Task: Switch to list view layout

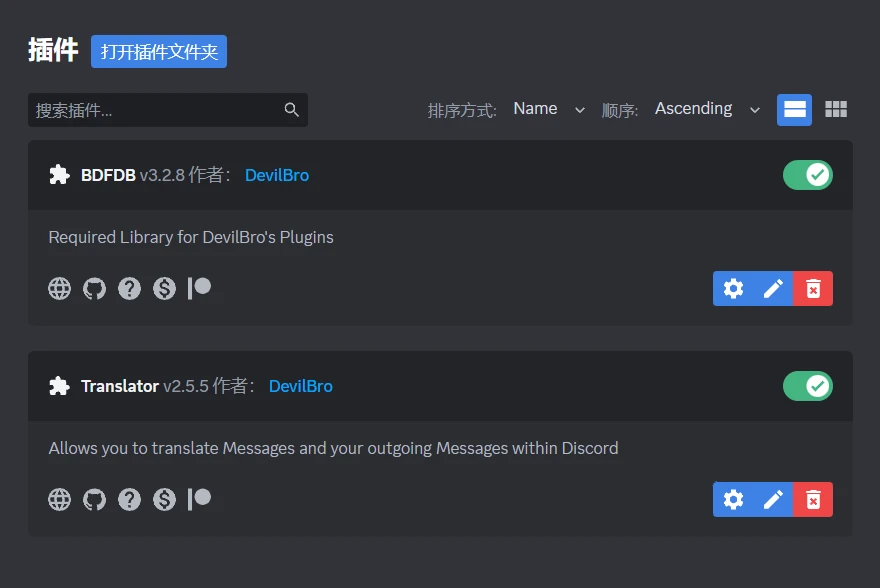Action: tap(794, 109)
